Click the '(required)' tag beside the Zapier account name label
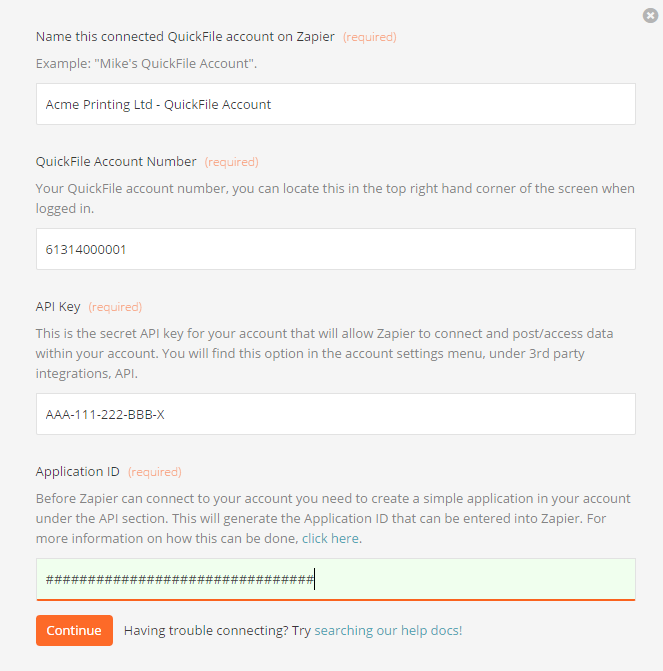 369,37
